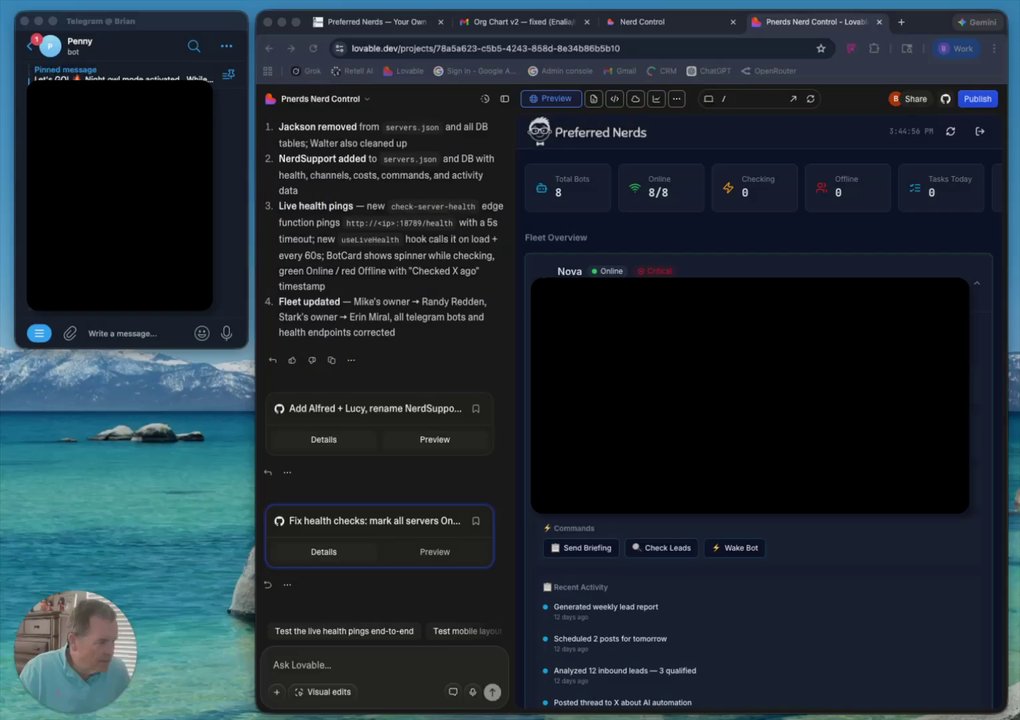Open bot menu button in Telegram
This screenshot has height=720, width=1020.
pos(39,334)
